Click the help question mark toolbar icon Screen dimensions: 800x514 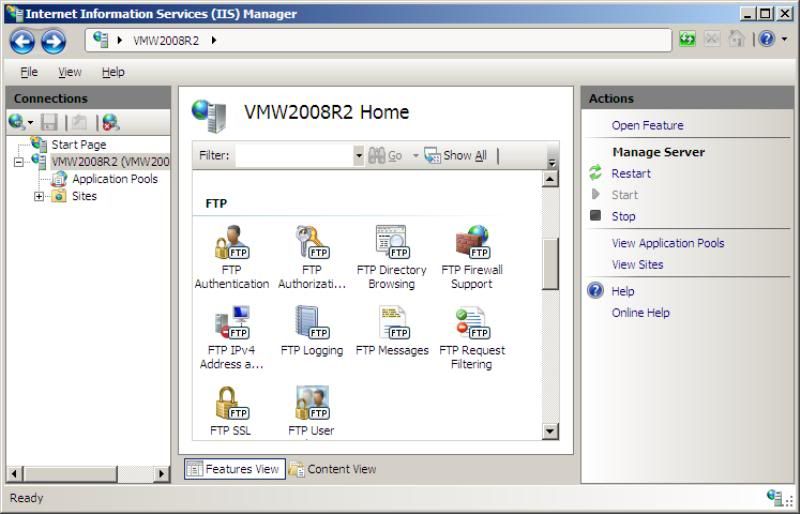[x=767, y=39]
